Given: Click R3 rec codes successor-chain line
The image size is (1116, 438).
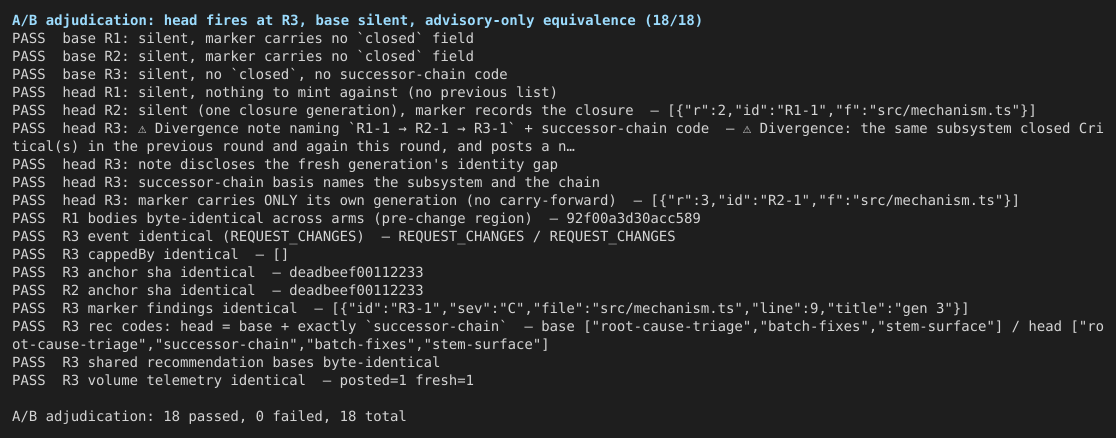Looking at the screenshot, I should tap(558, 335).
